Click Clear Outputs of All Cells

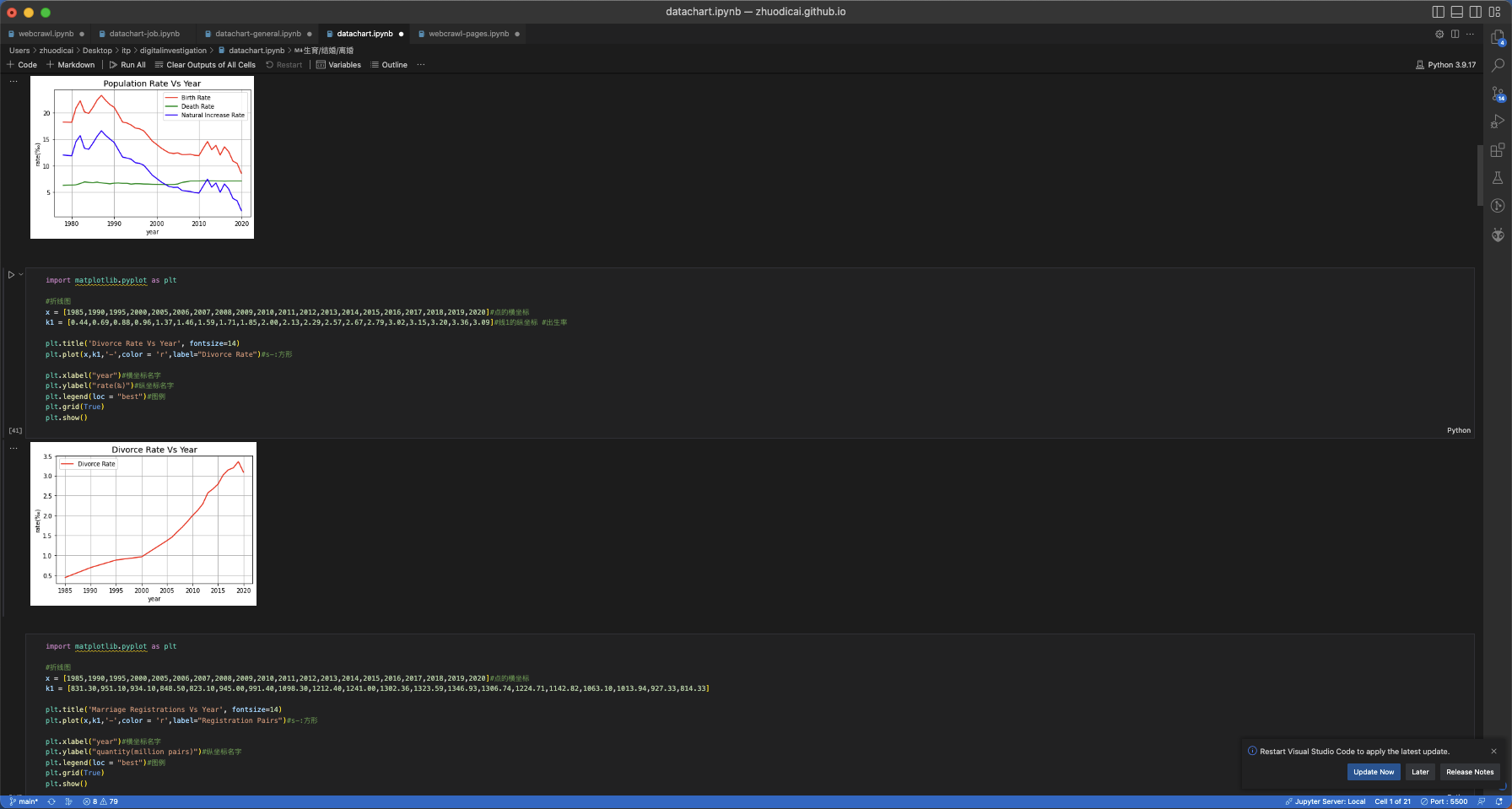pos(205,65)
